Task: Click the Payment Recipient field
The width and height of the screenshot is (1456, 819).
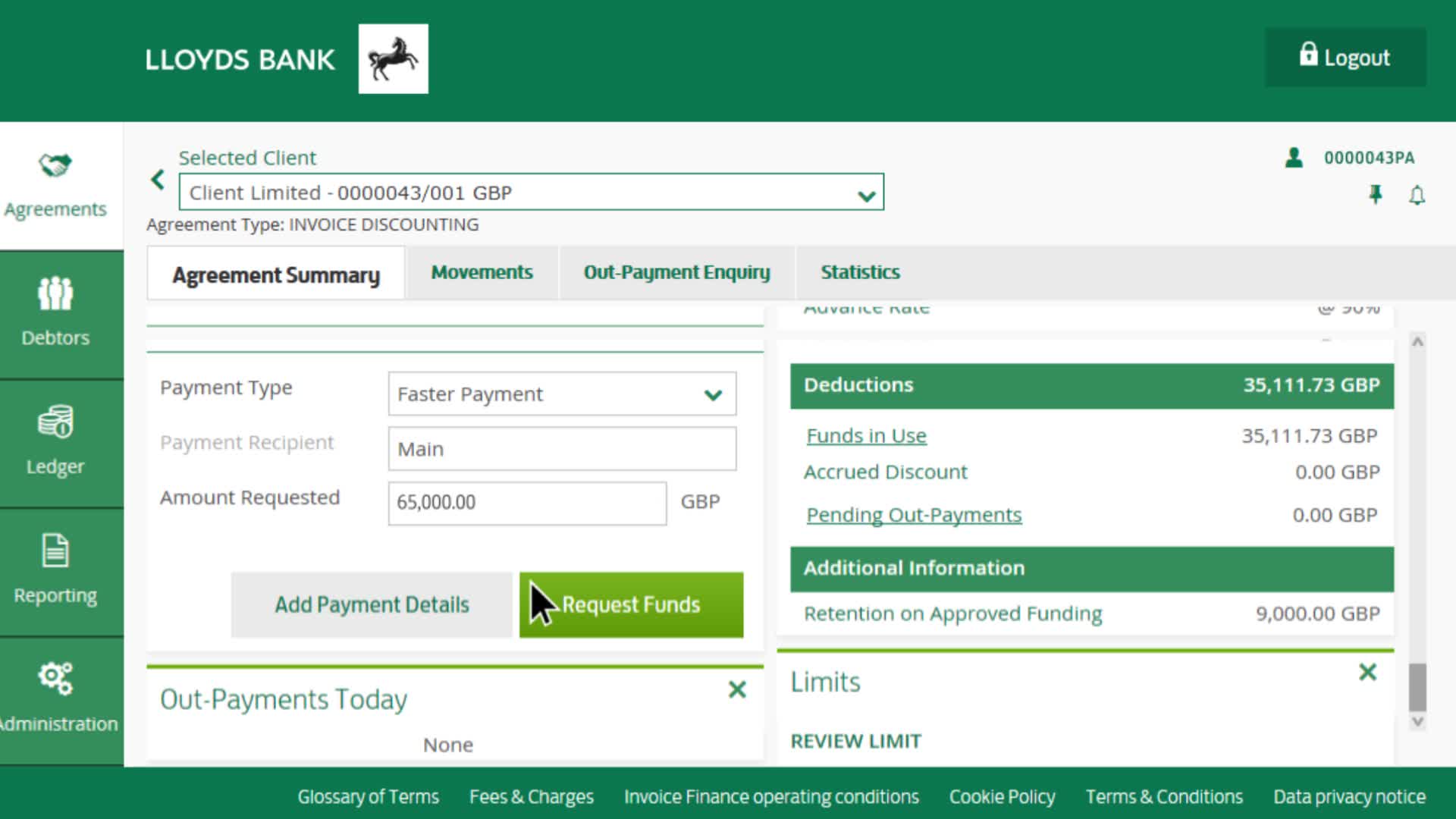Action: (x=562, y=448)
